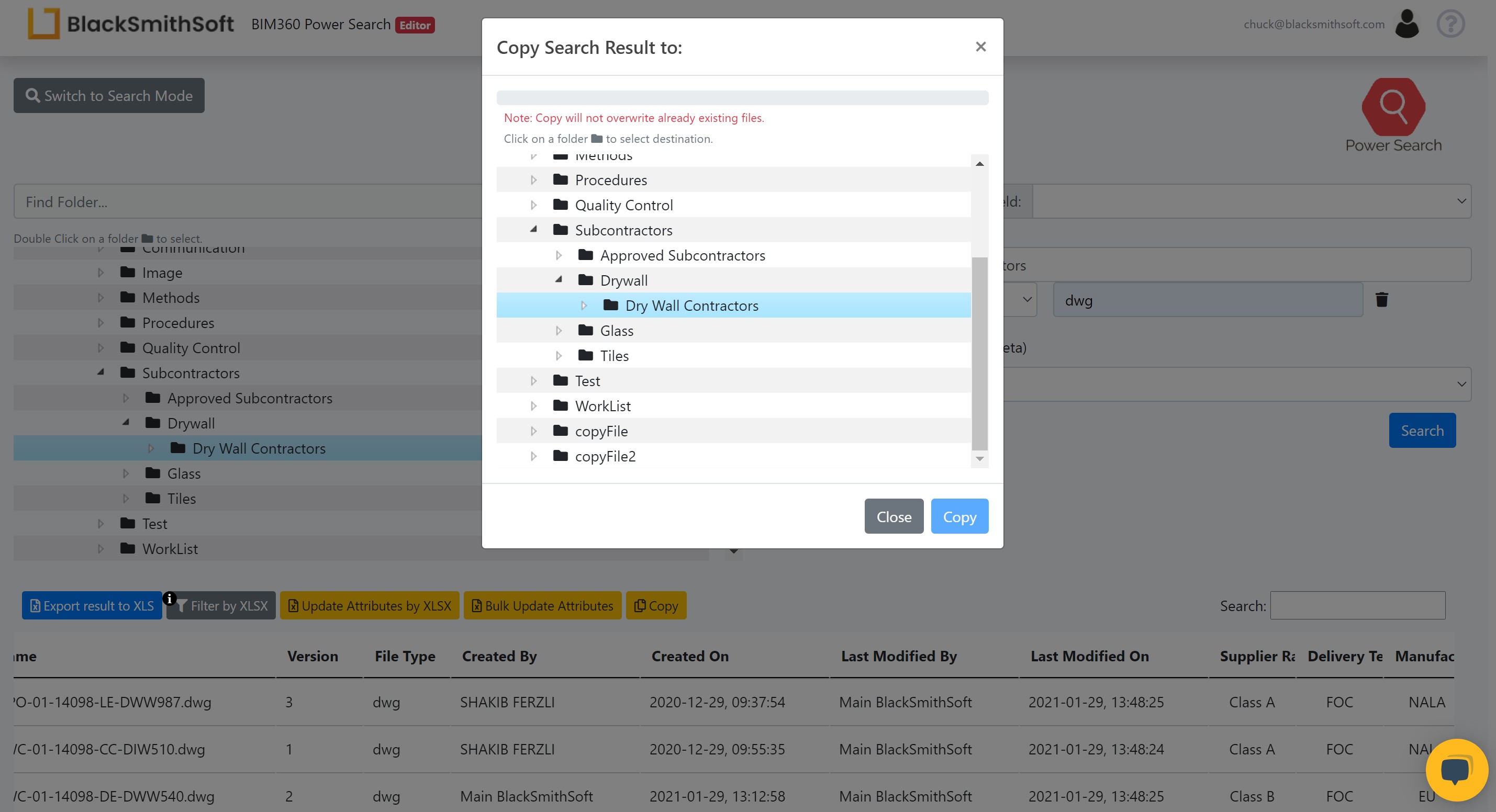This screenshot has width=1496, height=812.
Task: Click the Power Search red magnifier icon
Action: [x=1393, y=107]
